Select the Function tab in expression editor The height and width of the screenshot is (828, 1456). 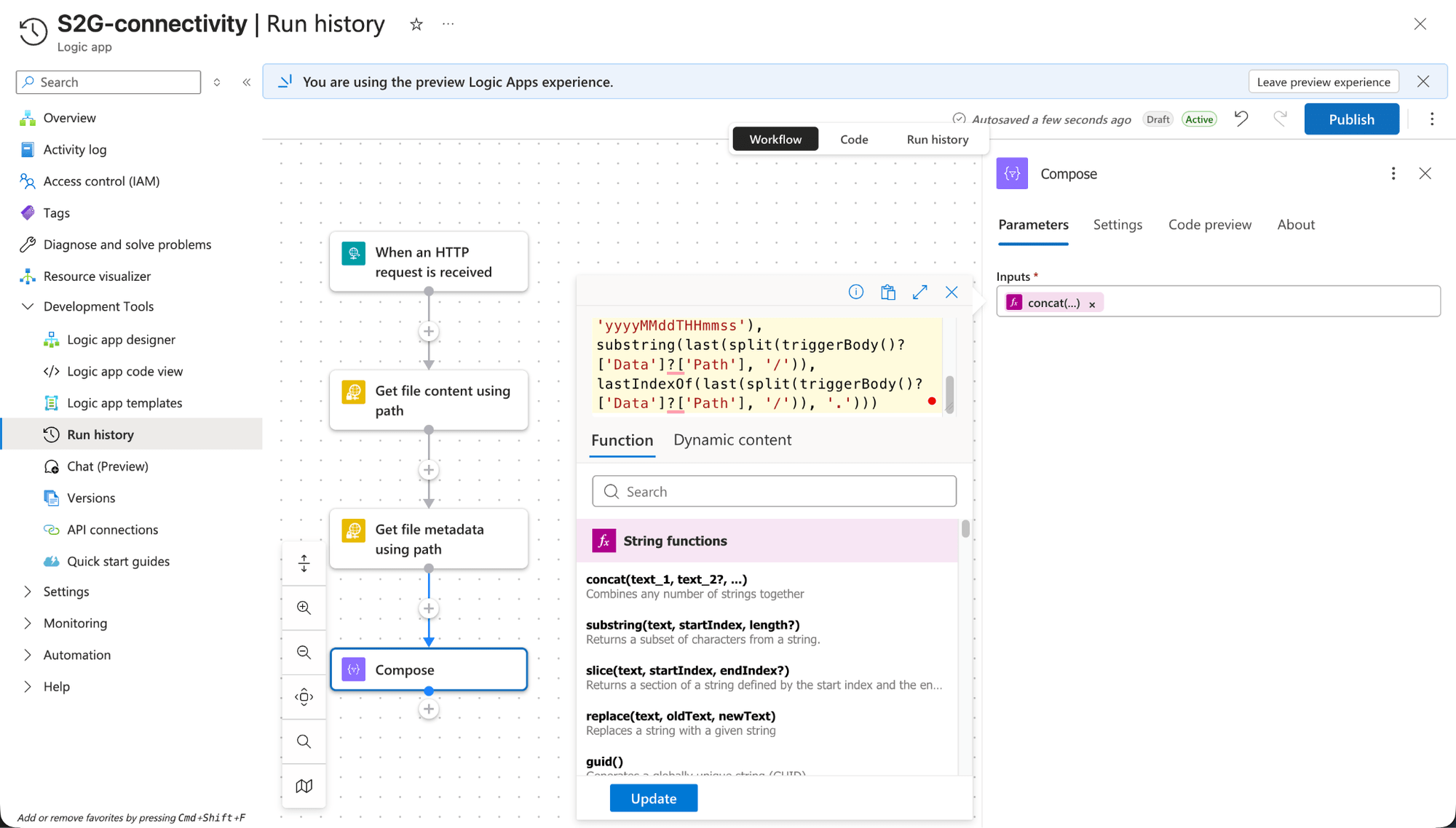tap(622, 440)
